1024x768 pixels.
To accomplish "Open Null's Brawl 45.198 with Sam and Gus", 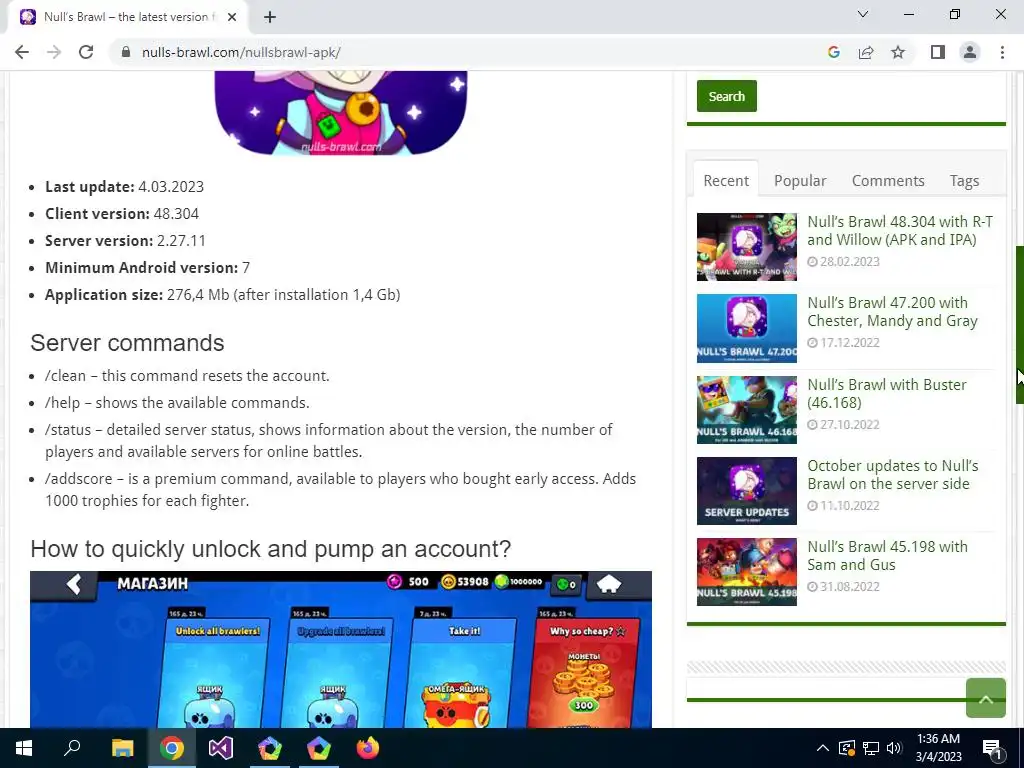I will coord(887,555).
